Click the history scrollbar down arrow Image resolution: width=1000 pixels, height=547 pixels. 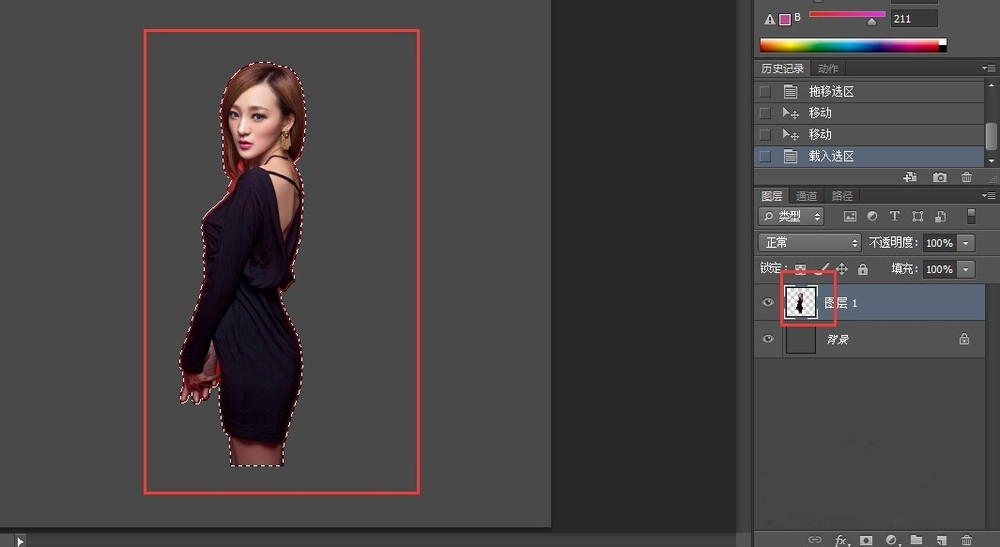tap(991, 162)
